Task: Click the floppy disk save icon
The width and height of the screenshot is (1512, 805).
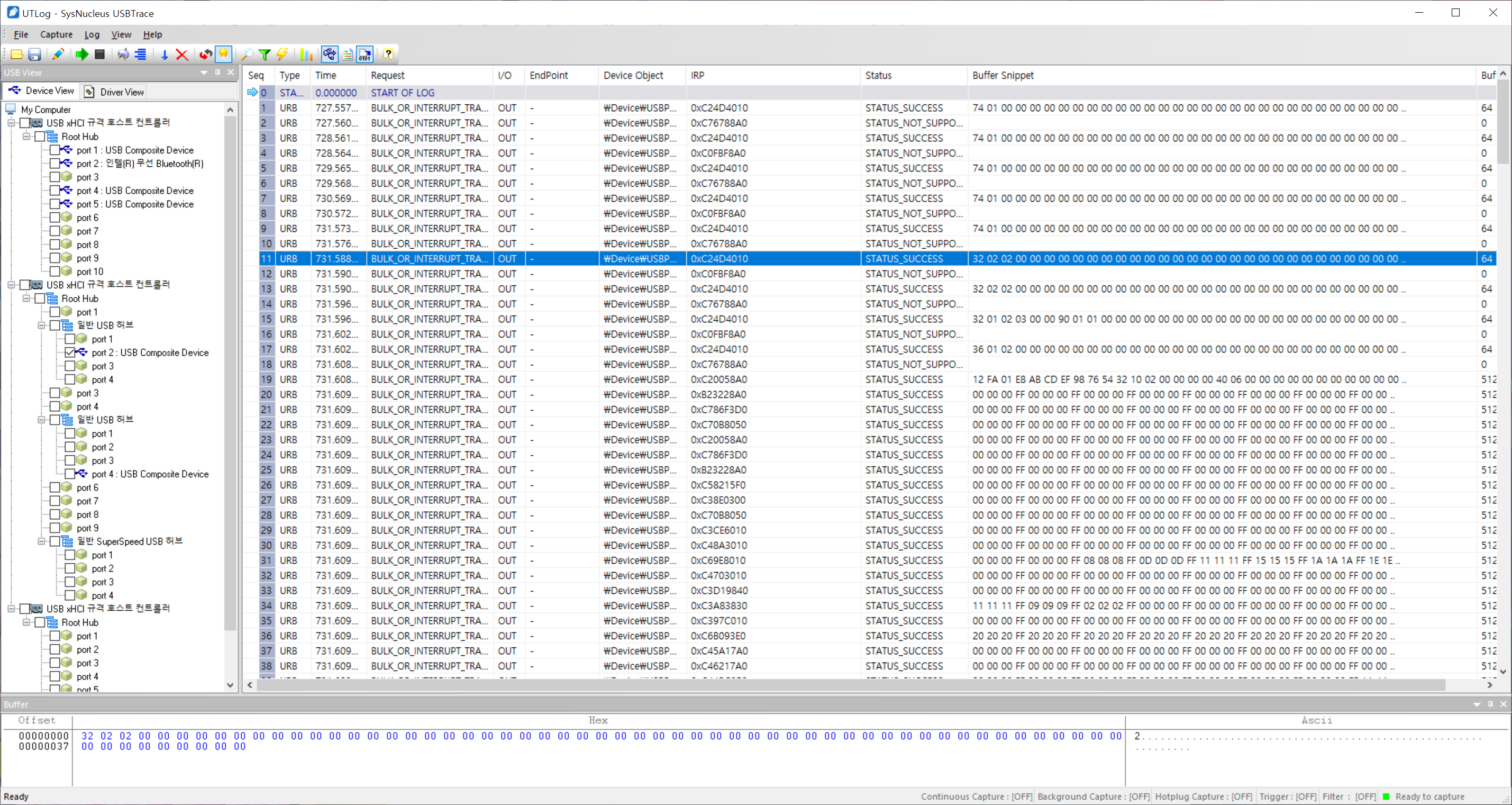Action: coord(34,55)
